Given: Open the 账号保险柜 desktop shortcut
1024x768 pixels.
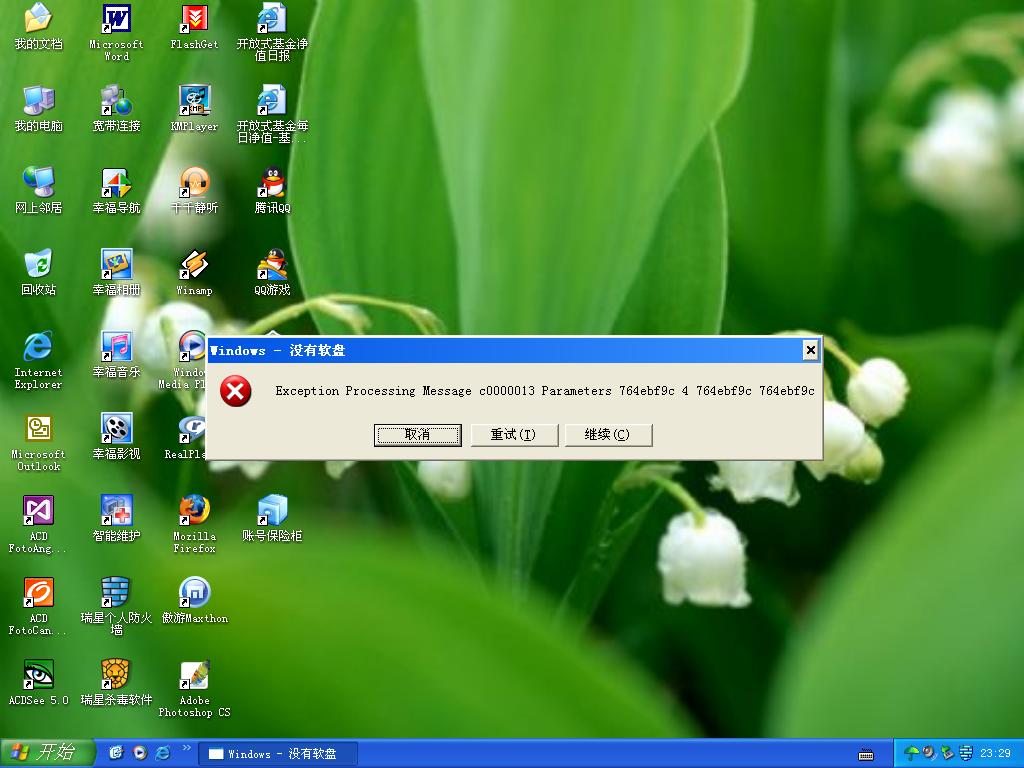Looking at the screenshot, I should click(272, 519).
